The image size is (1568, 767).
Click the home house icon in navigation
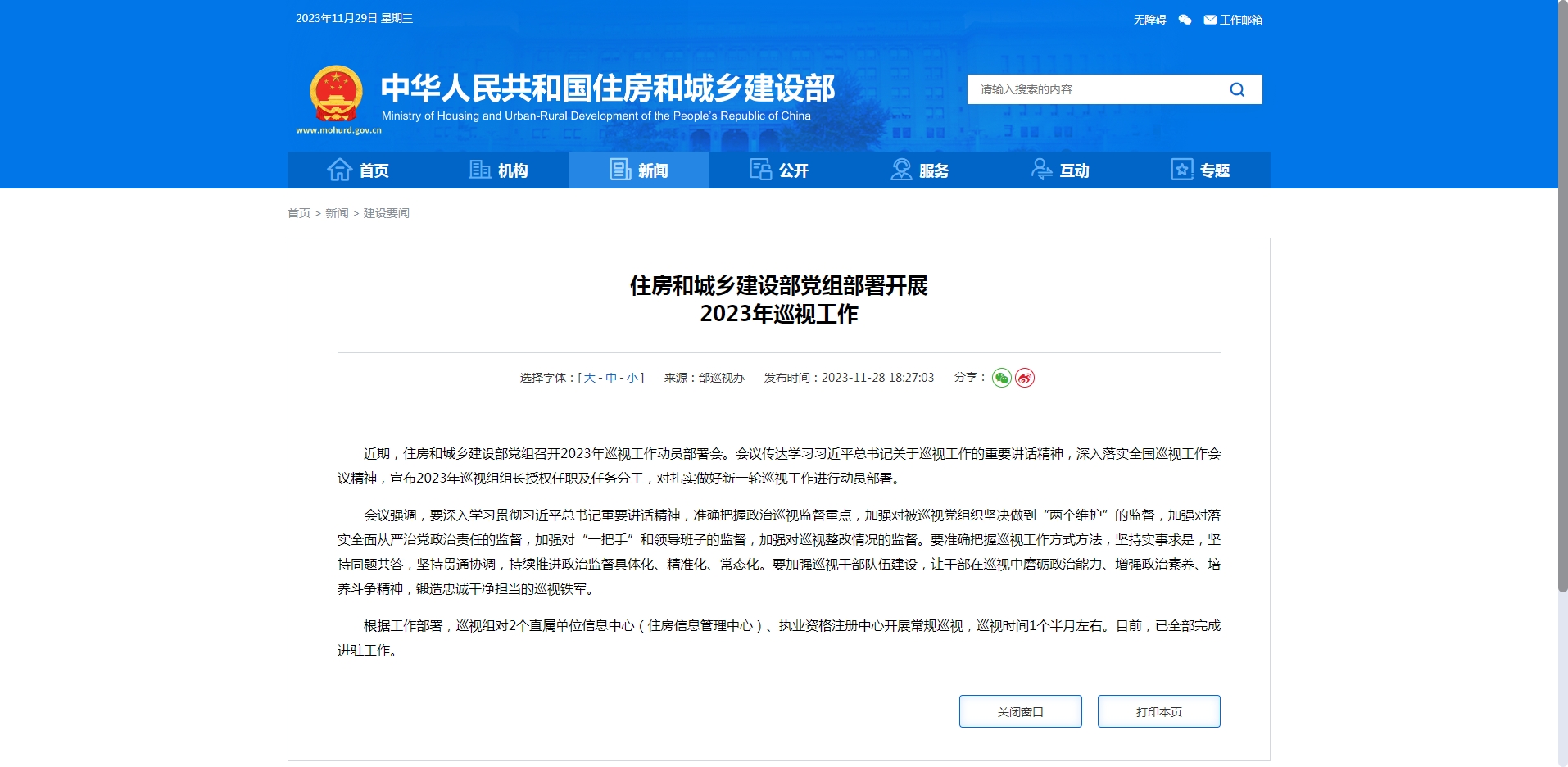(x=339, y=170)
